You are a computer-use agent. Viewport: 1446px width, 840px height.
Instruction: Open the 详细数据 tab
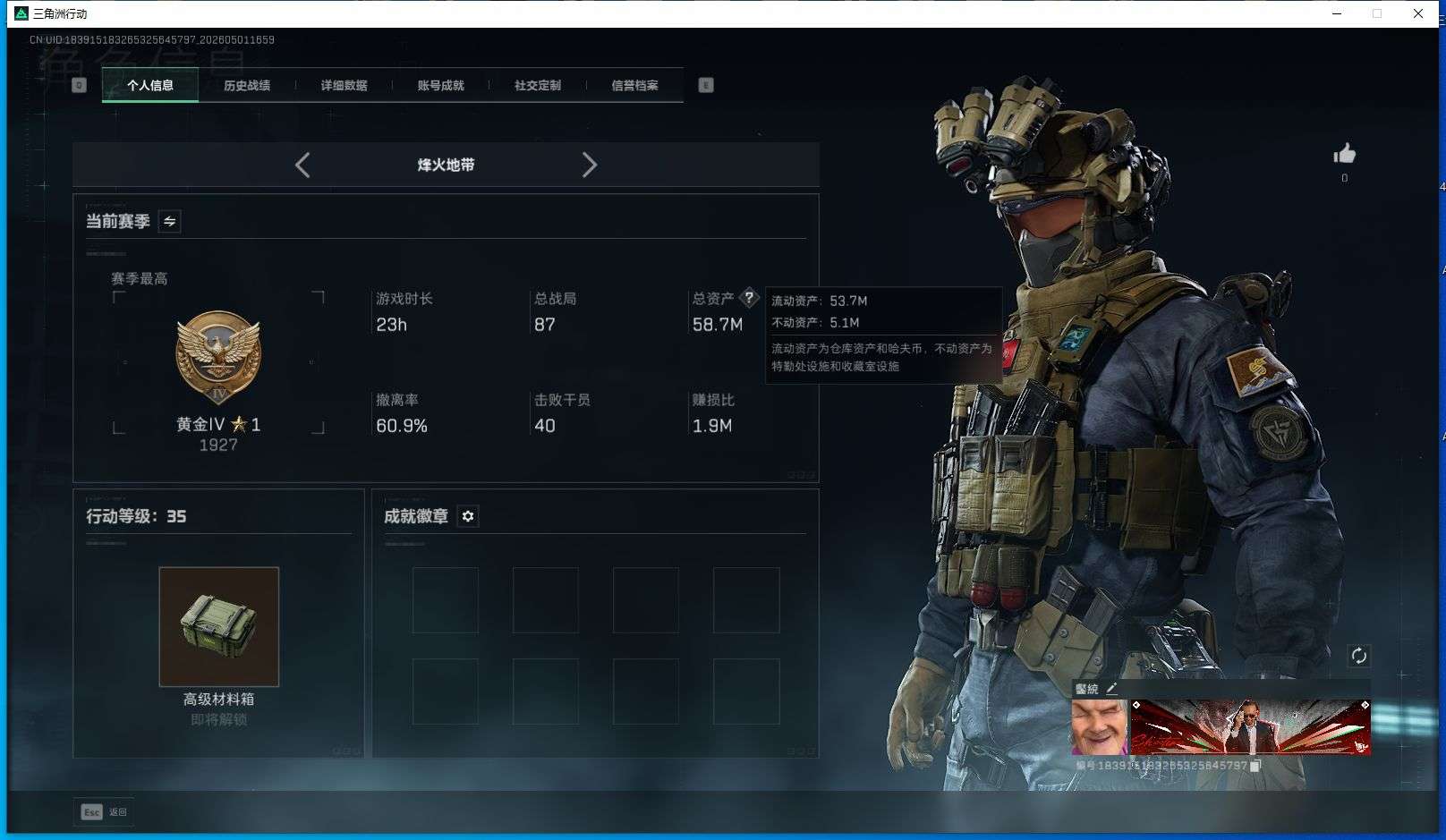tap(344, 85)
